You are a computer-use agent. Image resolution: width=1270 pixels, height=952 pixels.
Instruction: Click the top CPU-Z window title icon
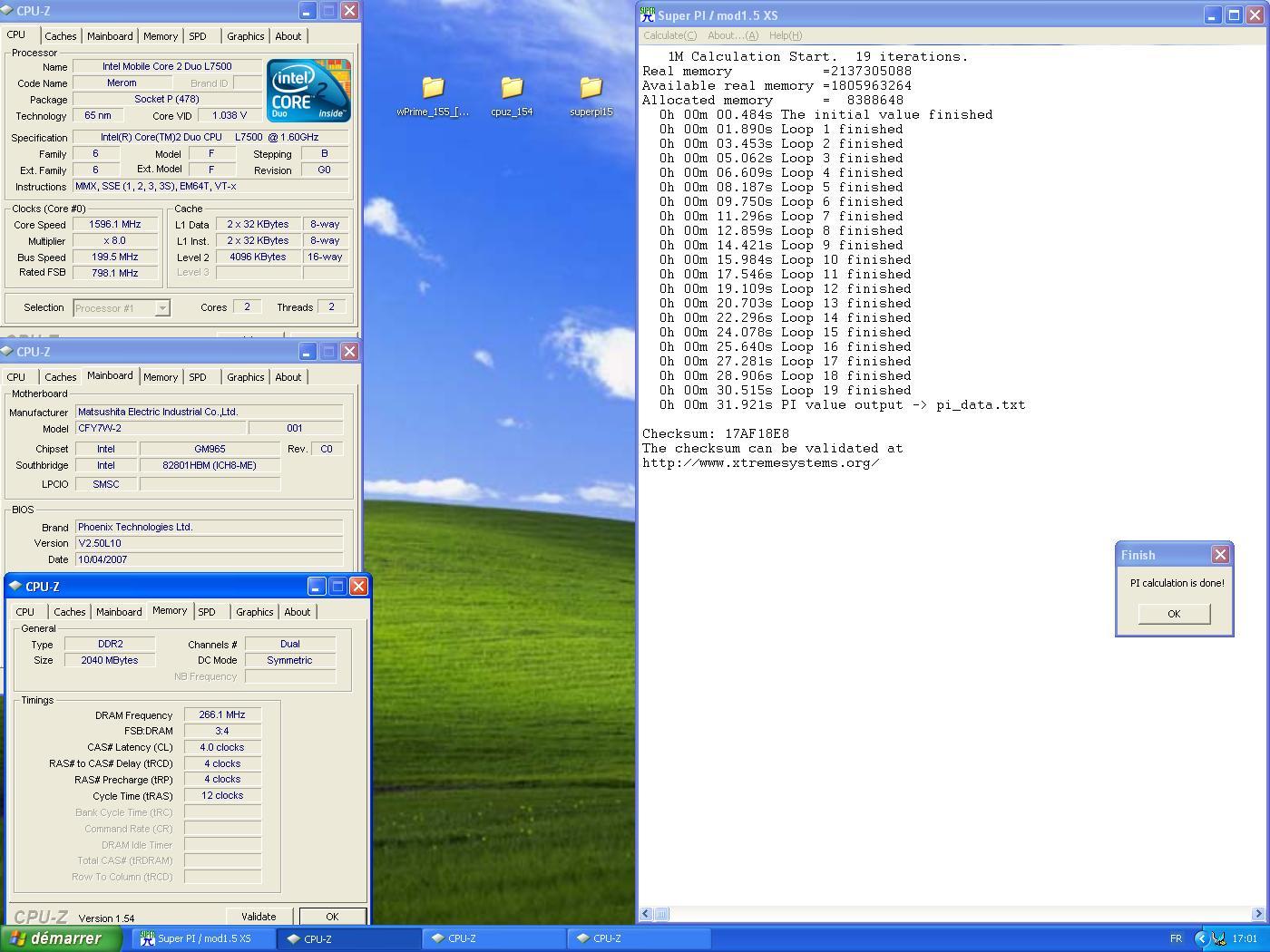pyautogui.click(x=7, y=11)
